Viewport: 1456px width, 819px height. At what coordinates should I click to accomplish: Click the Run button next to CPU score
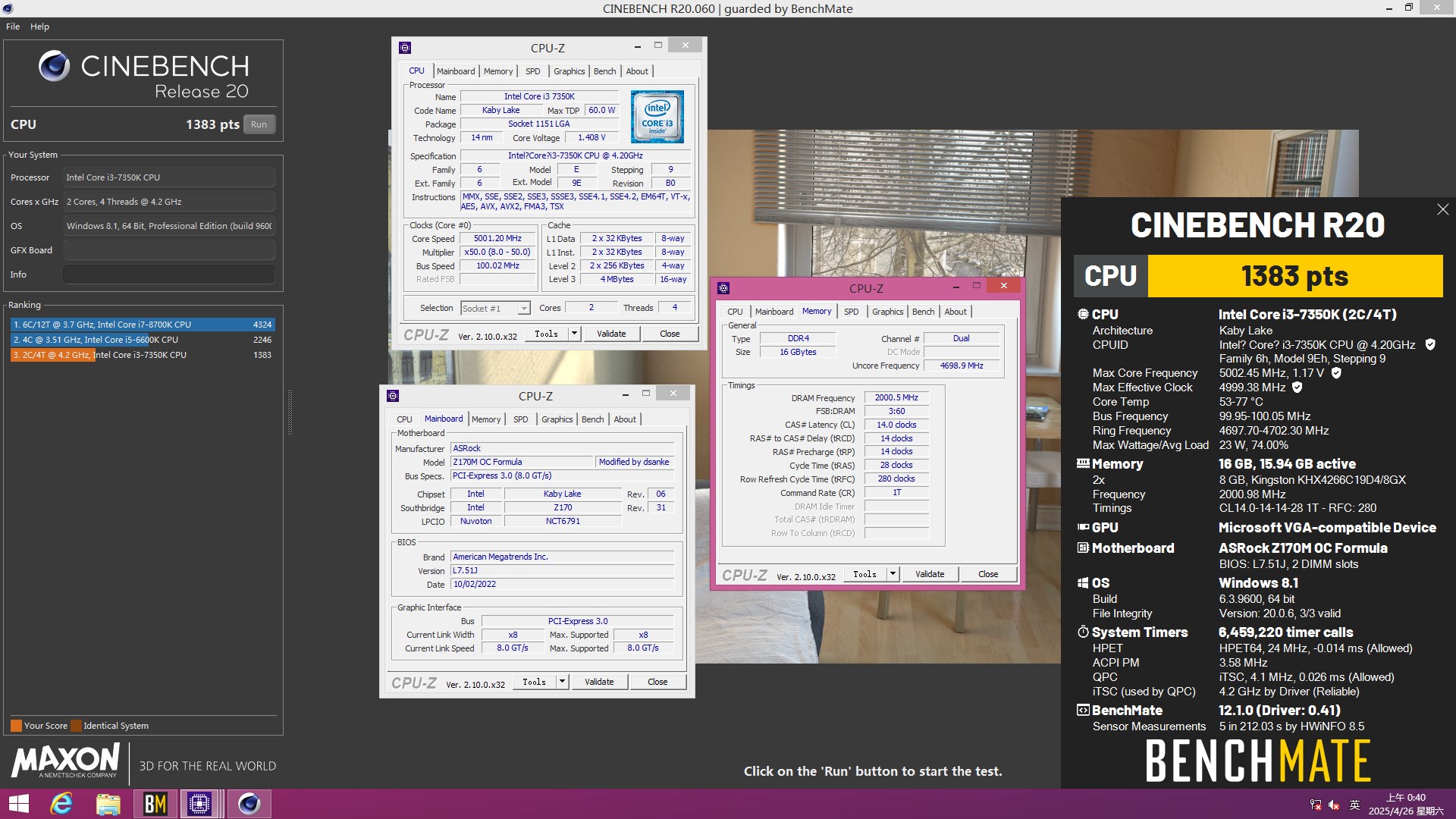point(259,124)
